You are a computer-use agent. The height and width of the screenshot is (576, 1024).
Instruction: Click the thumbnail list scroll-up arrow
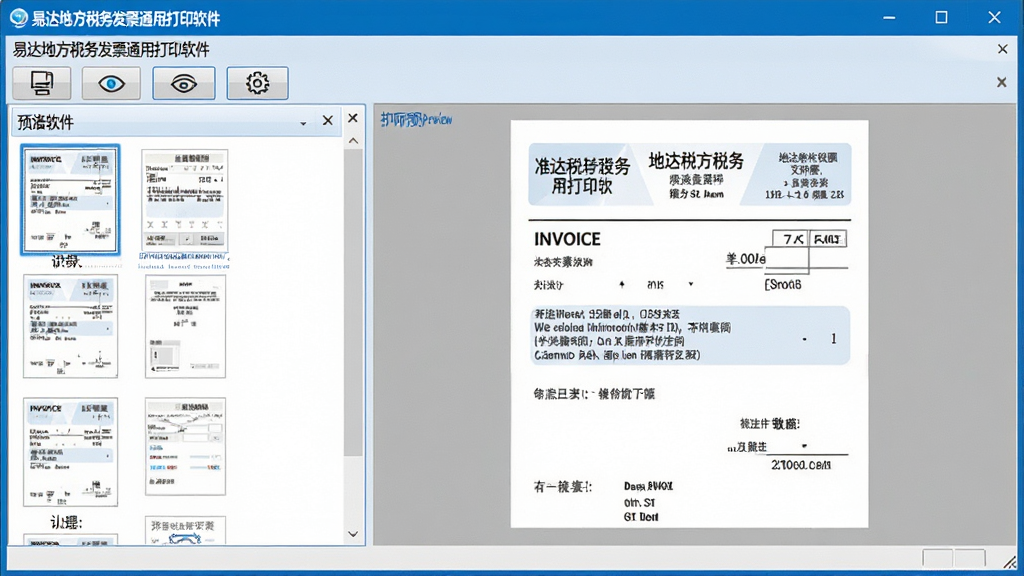tap(353, 141)
